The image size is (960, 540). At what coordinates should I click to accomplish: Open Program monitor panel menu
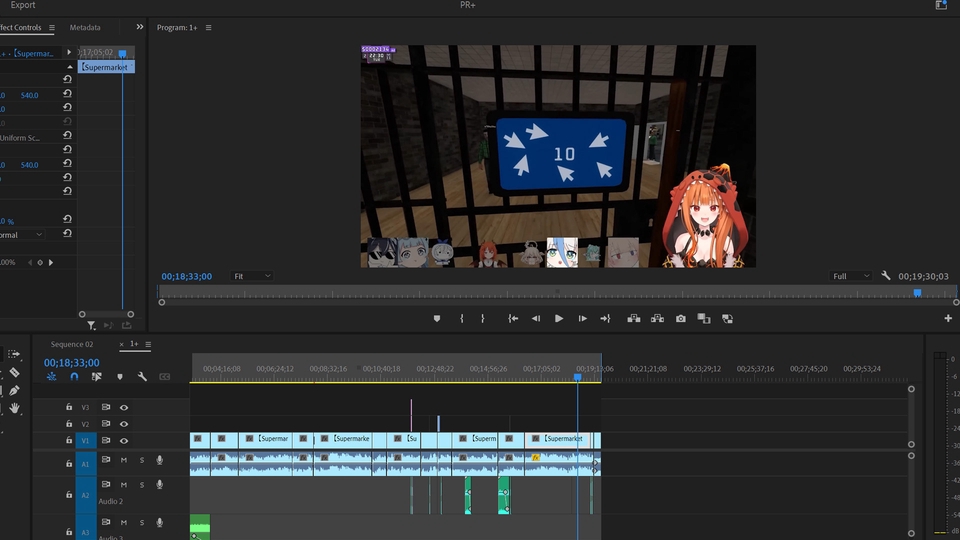[x=208, y=28]
